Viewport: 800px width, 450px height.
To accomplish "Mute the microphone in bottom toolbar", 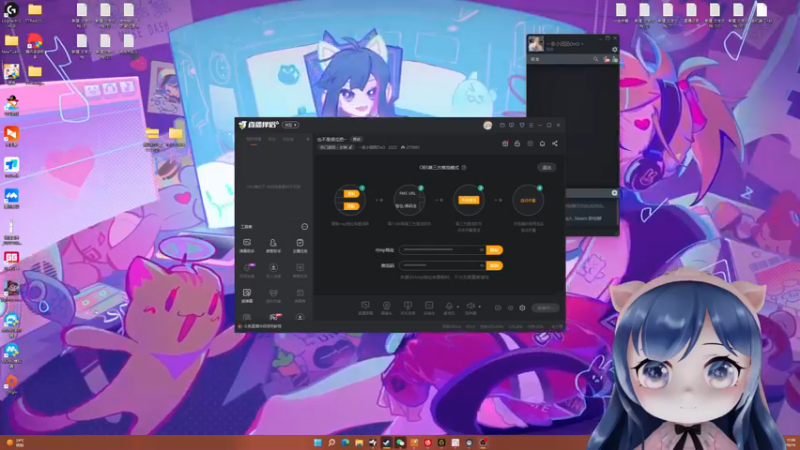I will [x=449, y=307].
